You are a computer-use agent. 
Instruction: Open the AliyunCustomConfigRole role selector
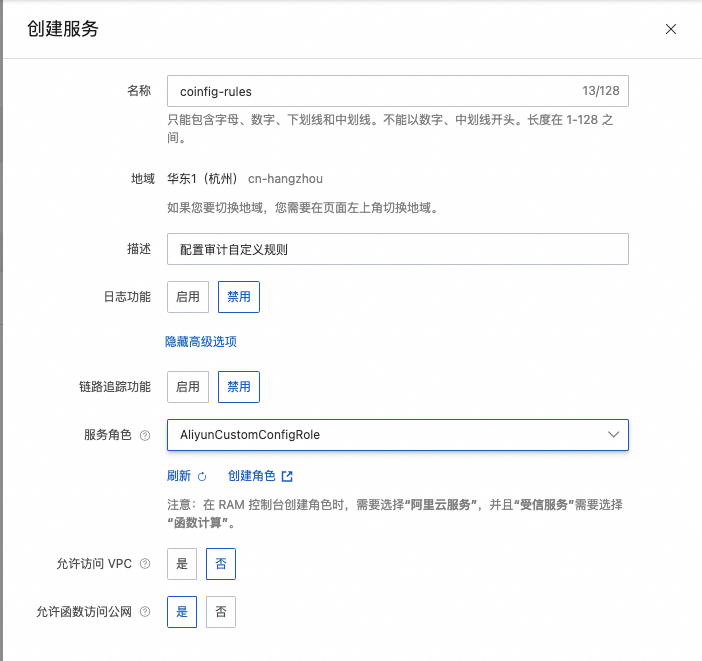(x=398, y=435)
